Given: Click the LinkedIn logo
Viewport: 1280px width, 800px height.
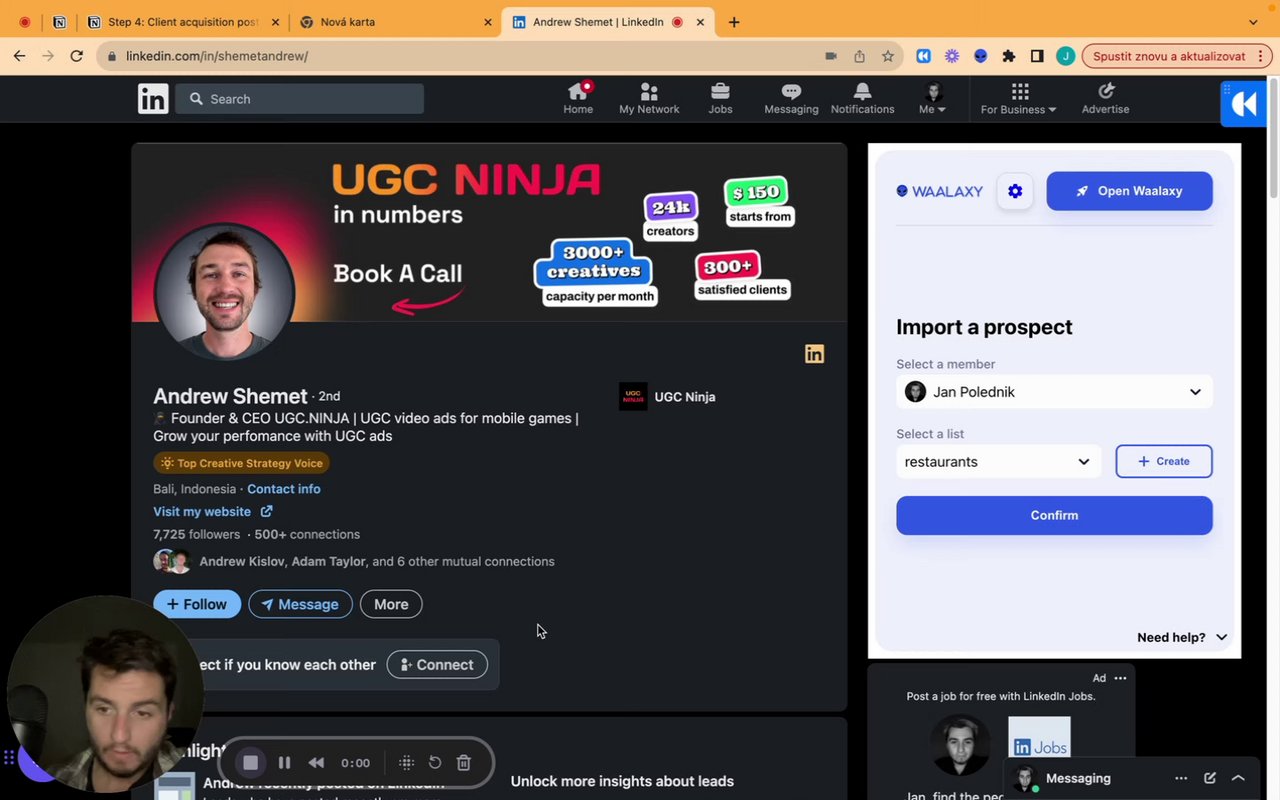Looking at the screenshot, I should [x=153, y=98].
